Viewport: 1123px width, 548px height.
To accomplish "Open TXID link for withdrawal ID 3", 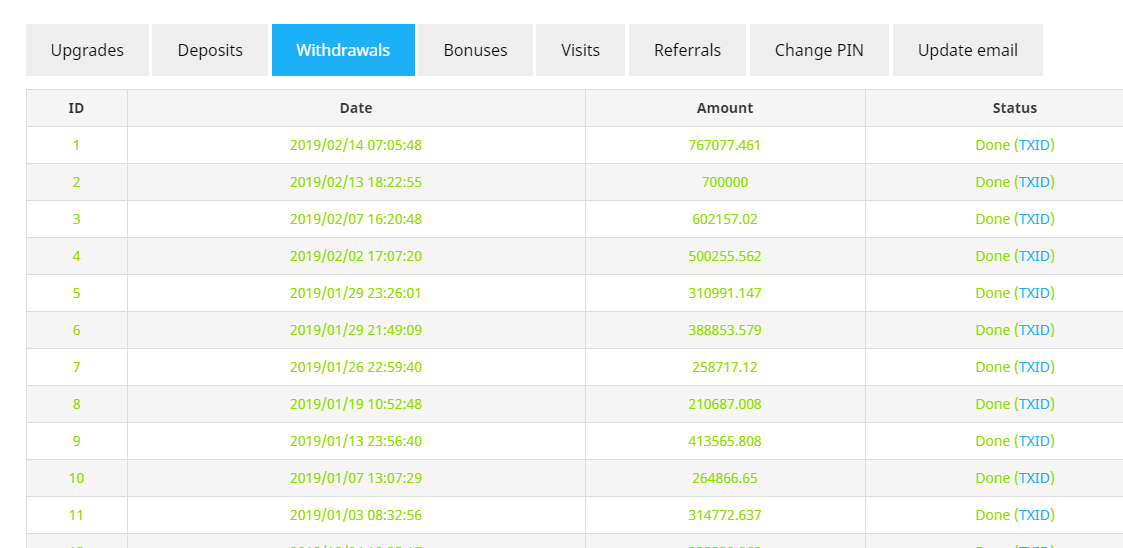I will point(1034,219).
